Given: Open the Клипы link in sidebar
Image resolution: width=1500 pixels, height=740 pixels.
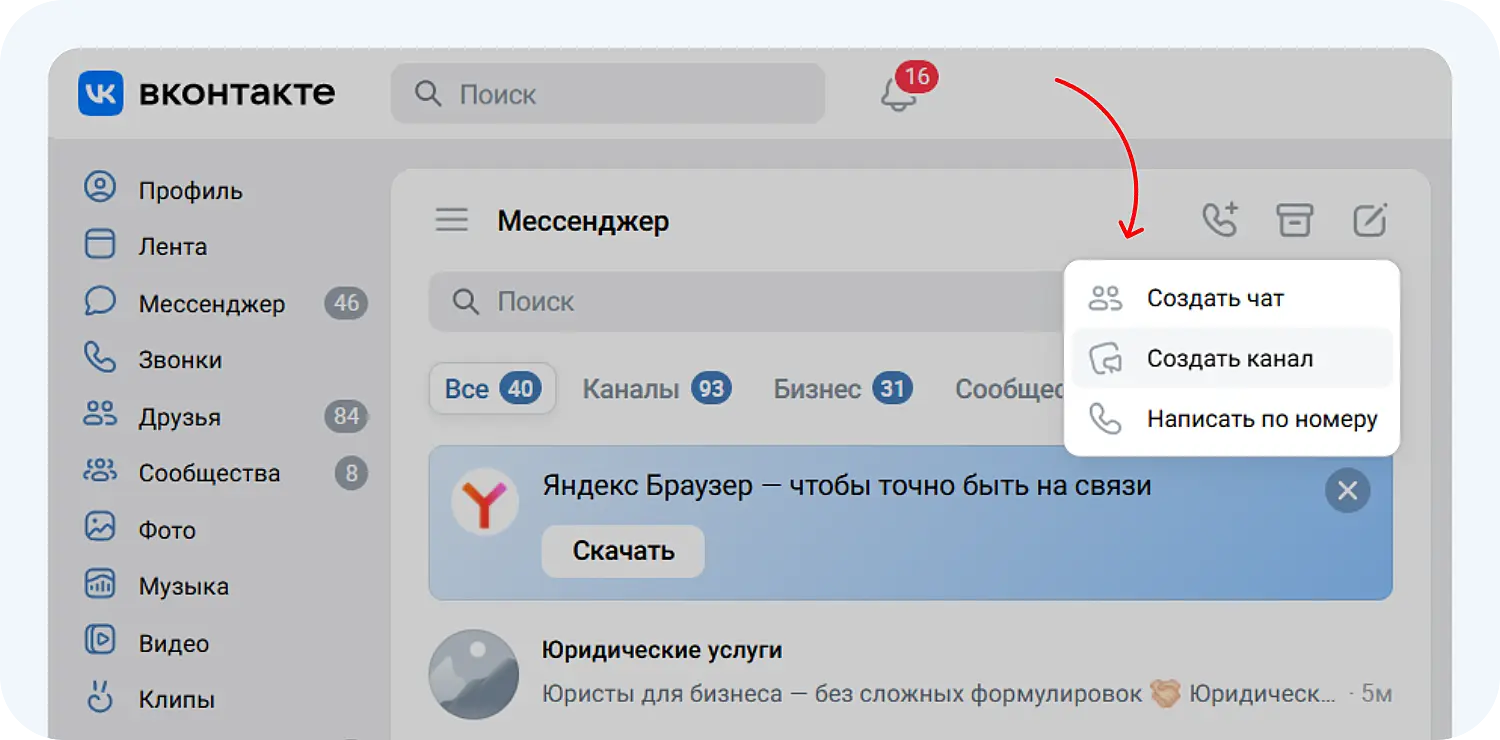Looking at the screenshot, I should 177,700.
